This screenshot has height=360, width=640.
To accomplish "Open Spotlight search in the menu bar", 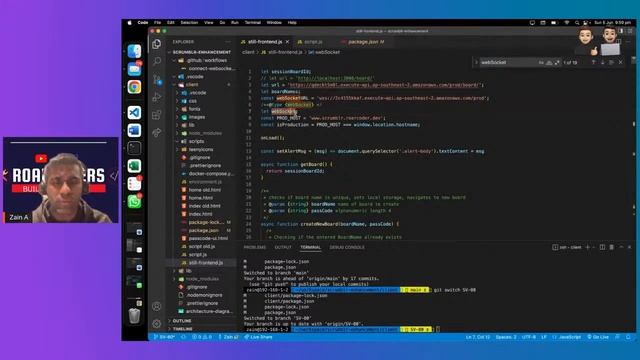I will (577, 23).
